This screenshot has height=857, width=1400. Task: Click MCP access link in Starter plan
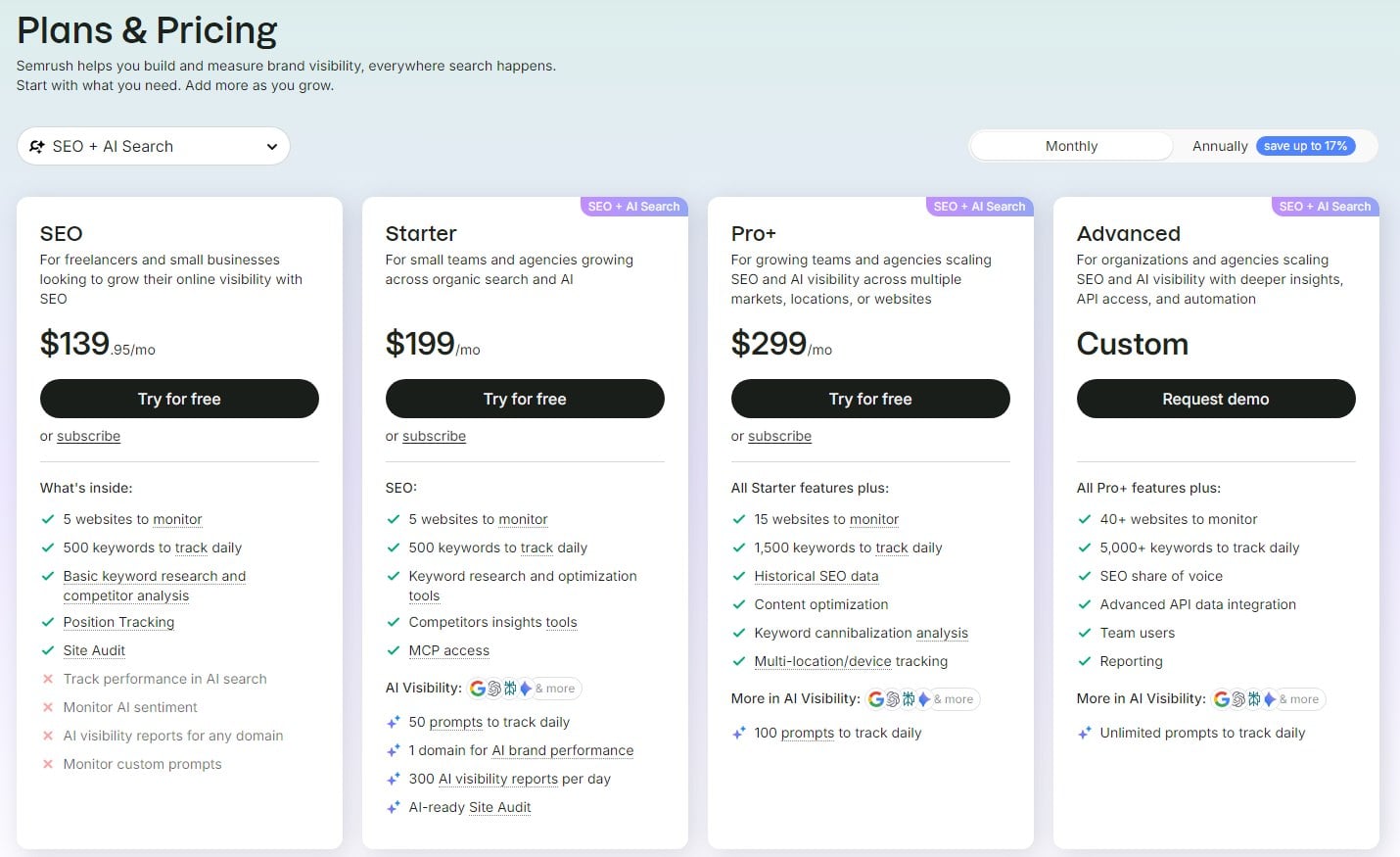click(448, 650)
